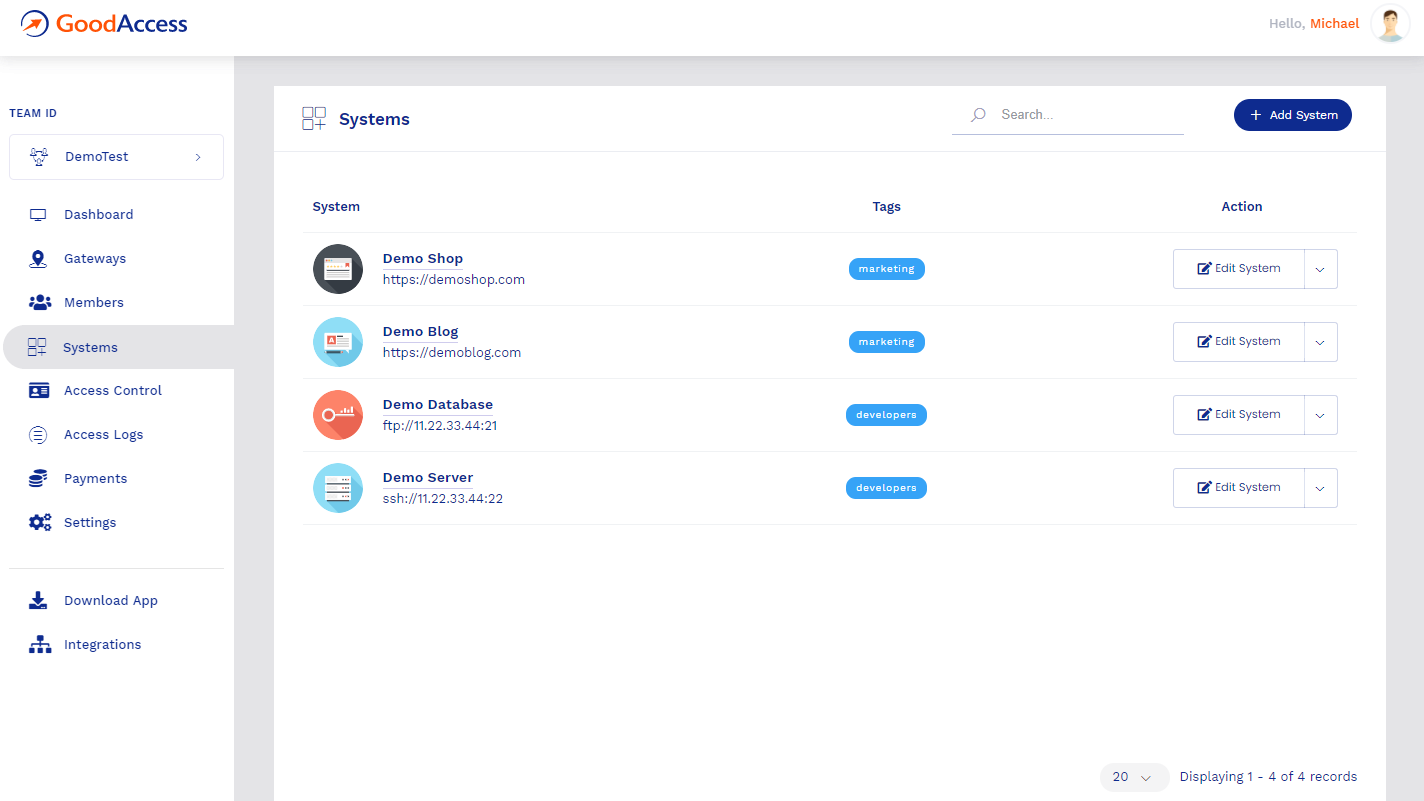
Task: Click the Add System button
Action: click(1293, 115)
